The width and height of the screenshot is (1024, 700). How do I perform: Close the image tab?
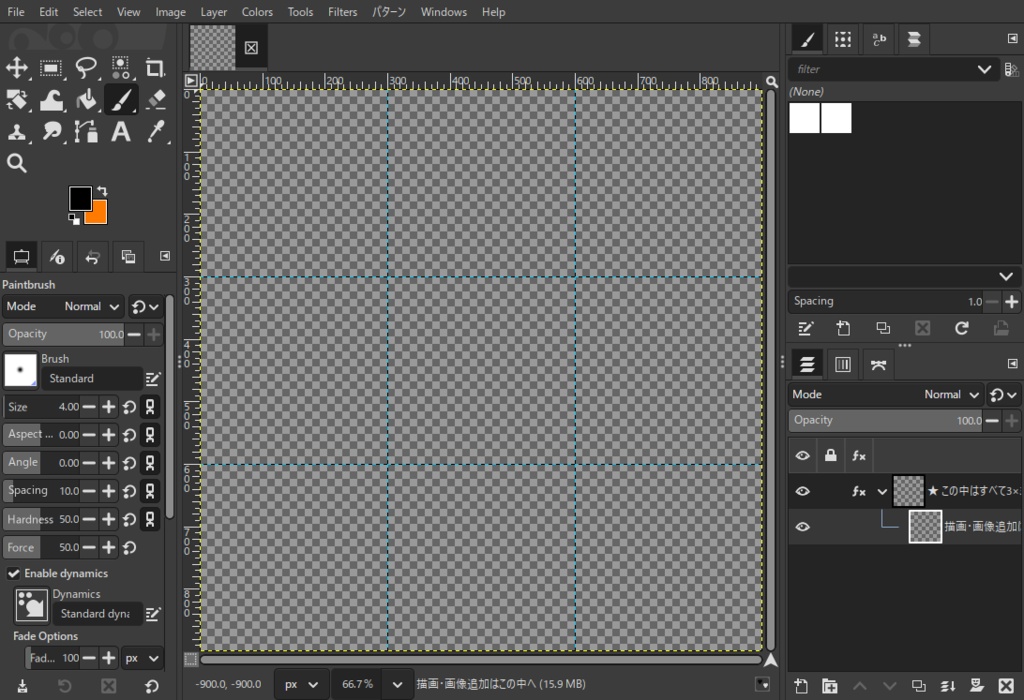point(251,48)
